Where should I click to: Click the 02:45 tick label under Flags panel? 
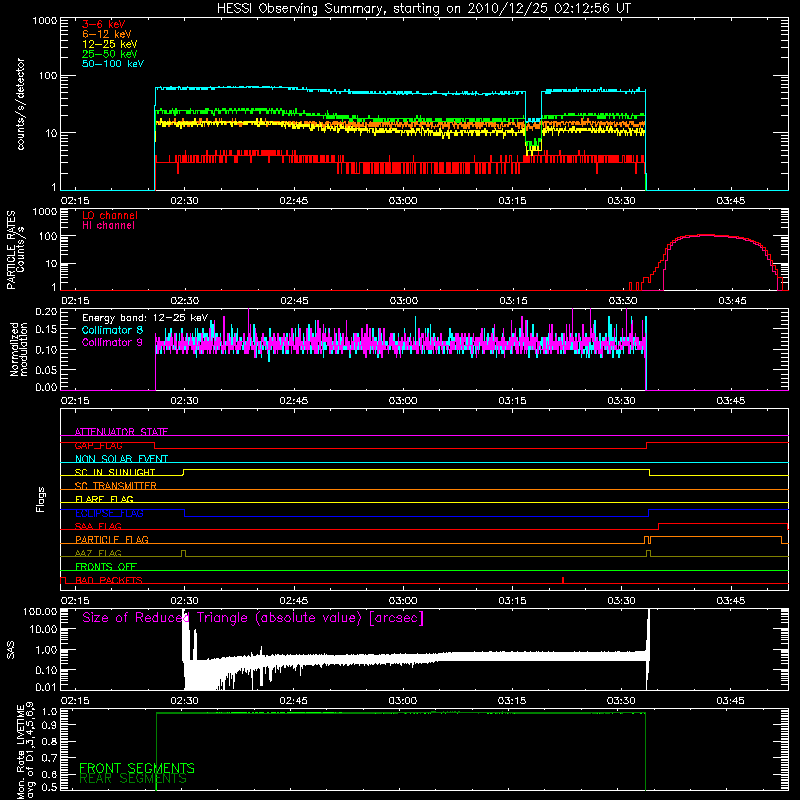pos(294,601)
